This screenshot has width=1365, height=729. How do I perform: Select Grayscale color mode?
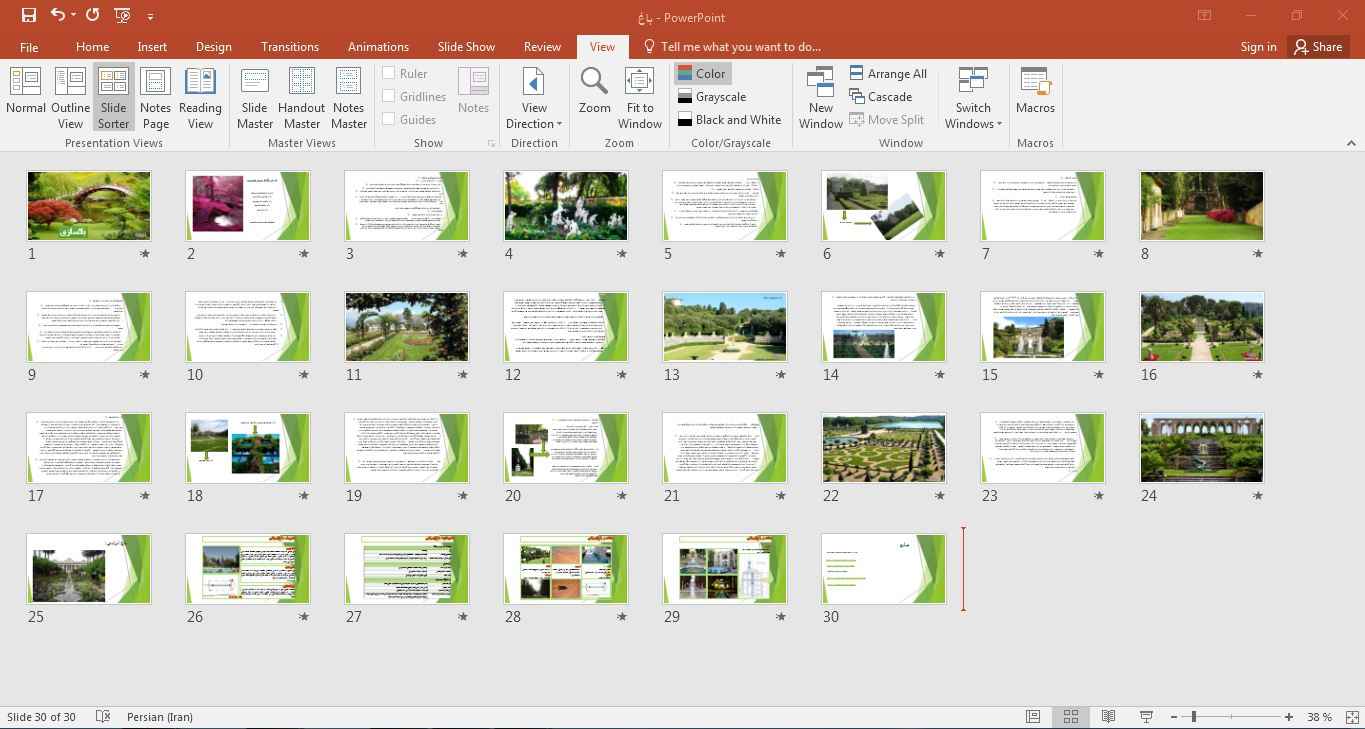click(x=720, y=97)
